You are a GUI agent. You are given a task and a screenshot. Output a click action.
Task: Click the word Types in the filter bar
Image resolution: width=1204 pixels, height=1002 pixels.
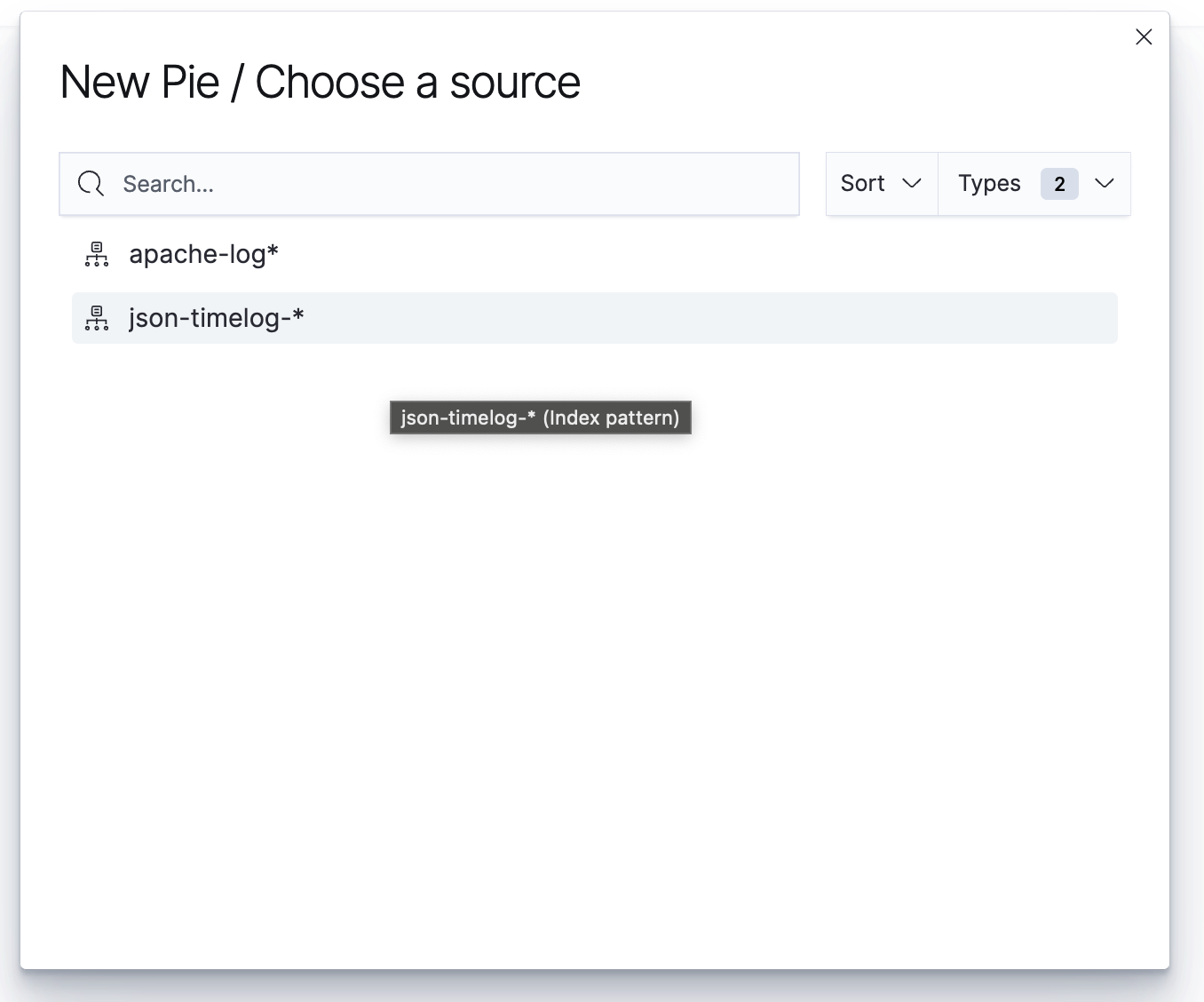pyautogui.click(x=989, y=184)
